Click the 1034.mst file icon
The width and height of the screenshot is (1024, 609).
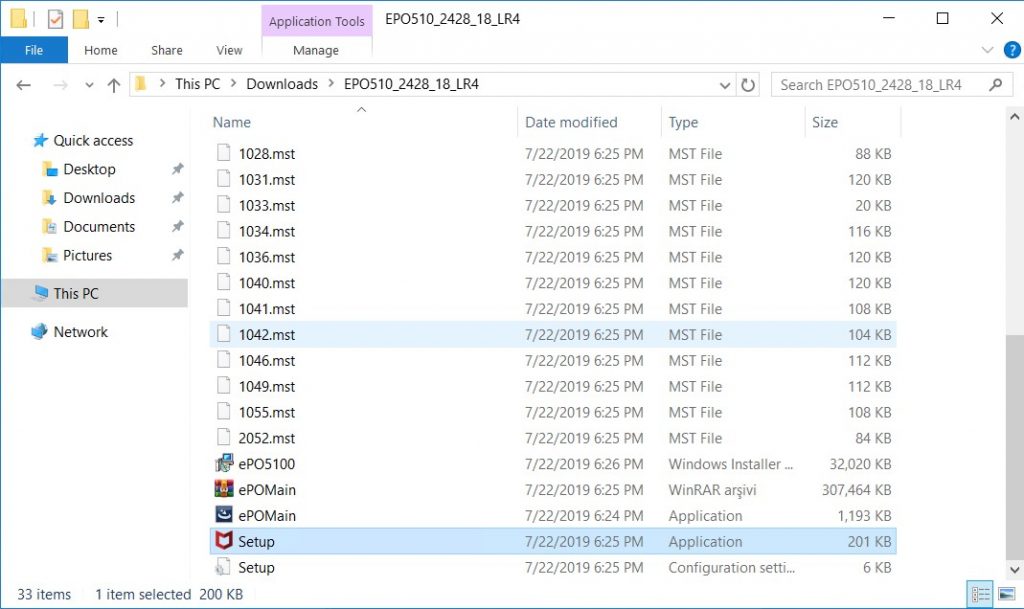click(x=223, y=230)
